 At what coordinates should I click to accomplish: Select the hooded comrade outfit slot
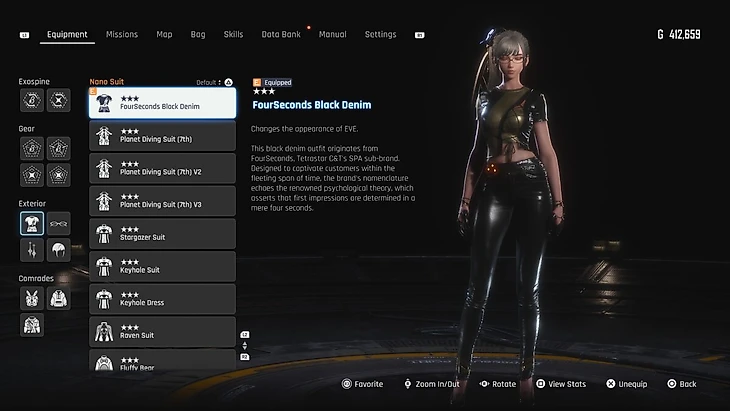pos(59,297)
